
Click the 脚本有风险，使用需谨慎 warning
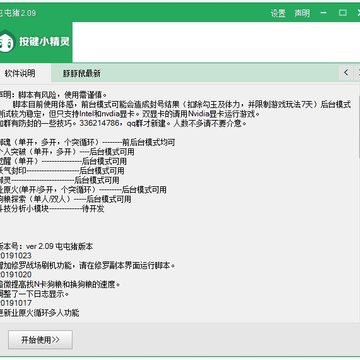click(x=63, y=95)
